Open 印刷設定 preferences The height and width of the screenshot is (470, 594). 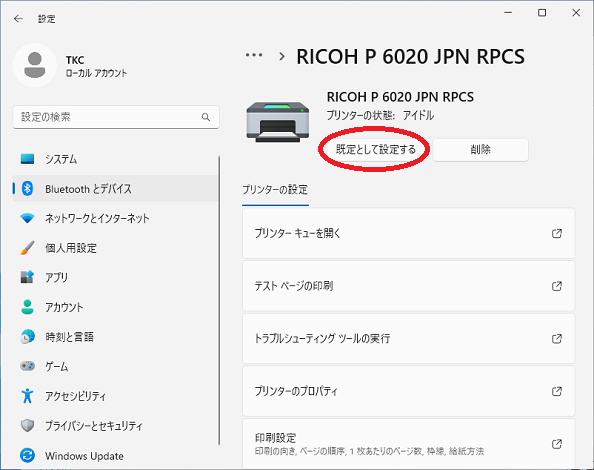click(408, 443)
